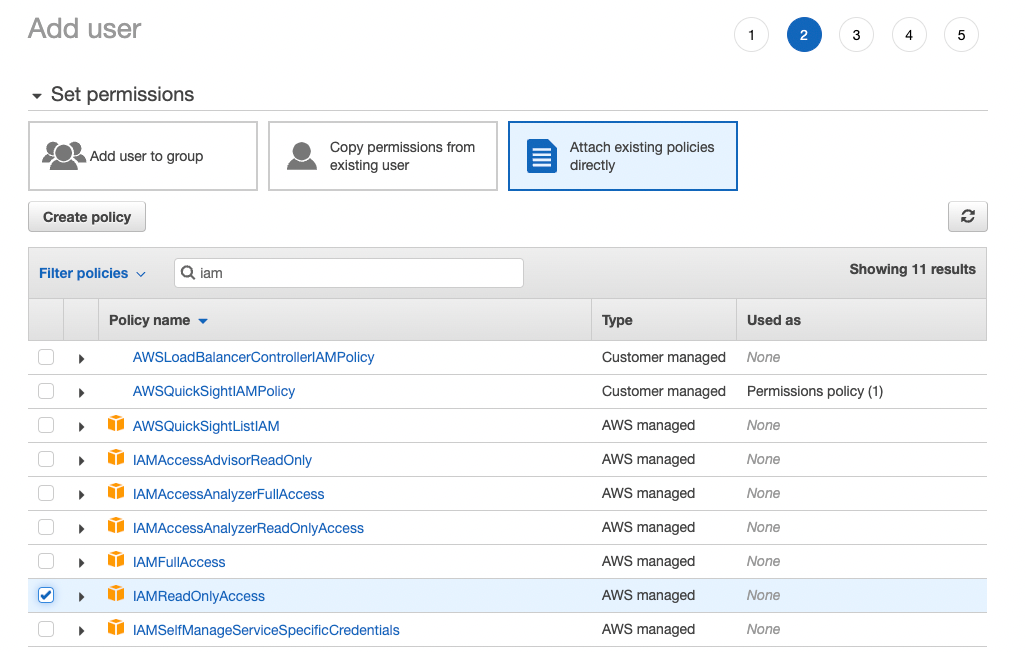Expand the IAMAccessAnalyzerReadOnlyAccess row details
This screenshot has width=1026, height=652.
pos(81,529)
